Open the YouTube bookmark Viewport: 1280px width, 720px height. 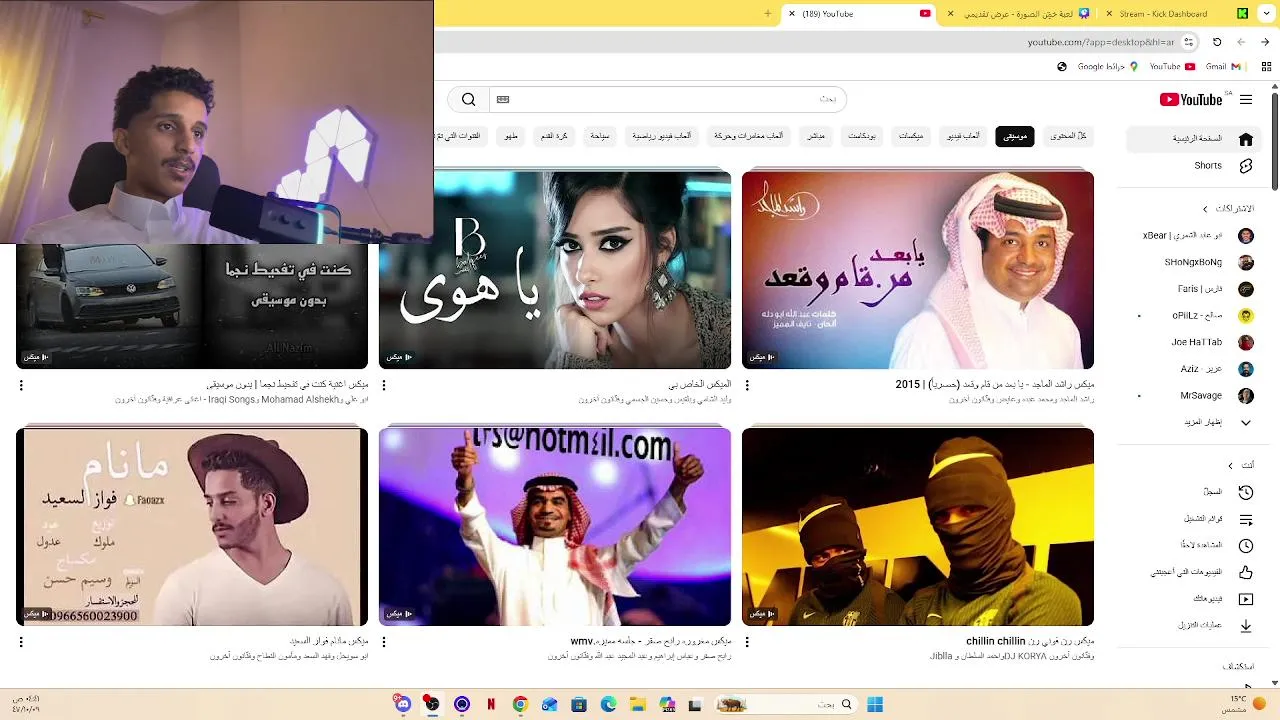(1172, 67)
